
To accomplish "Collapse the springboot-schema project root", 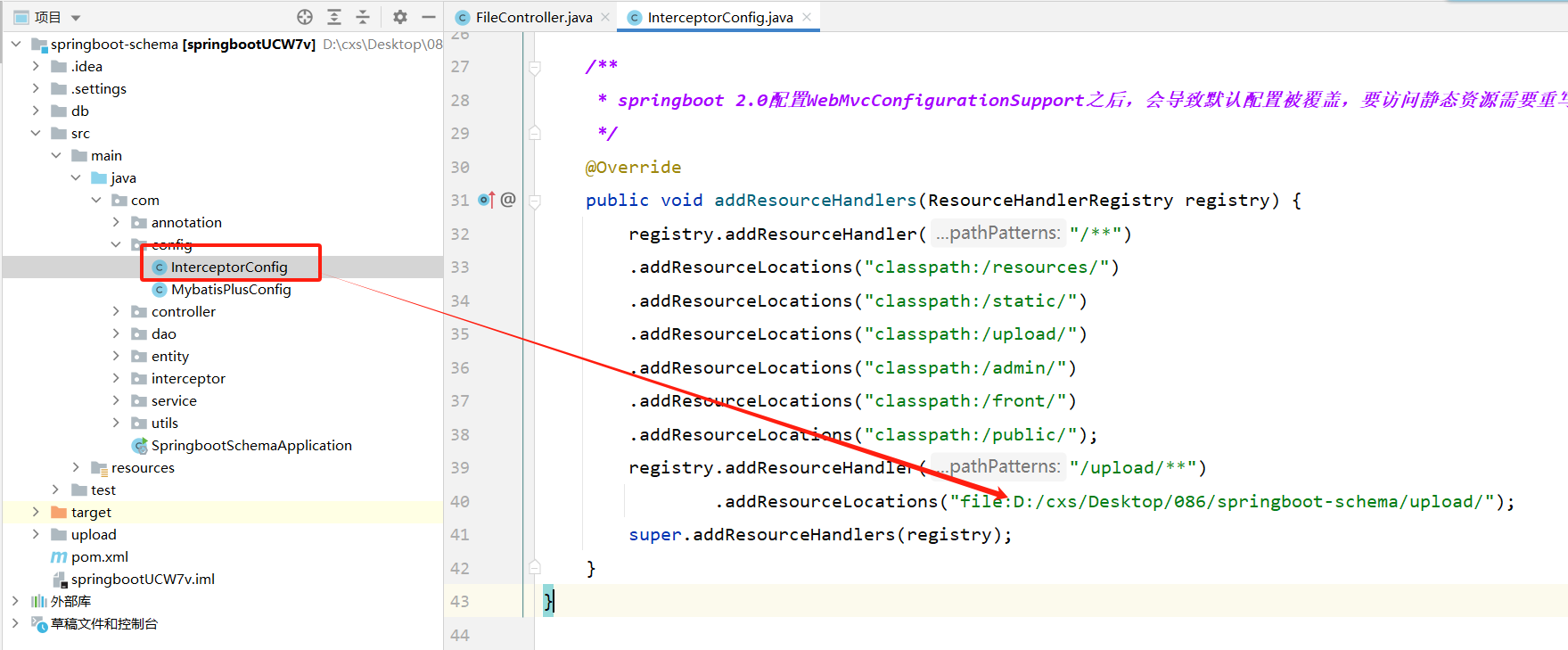I will coord(16,44).
